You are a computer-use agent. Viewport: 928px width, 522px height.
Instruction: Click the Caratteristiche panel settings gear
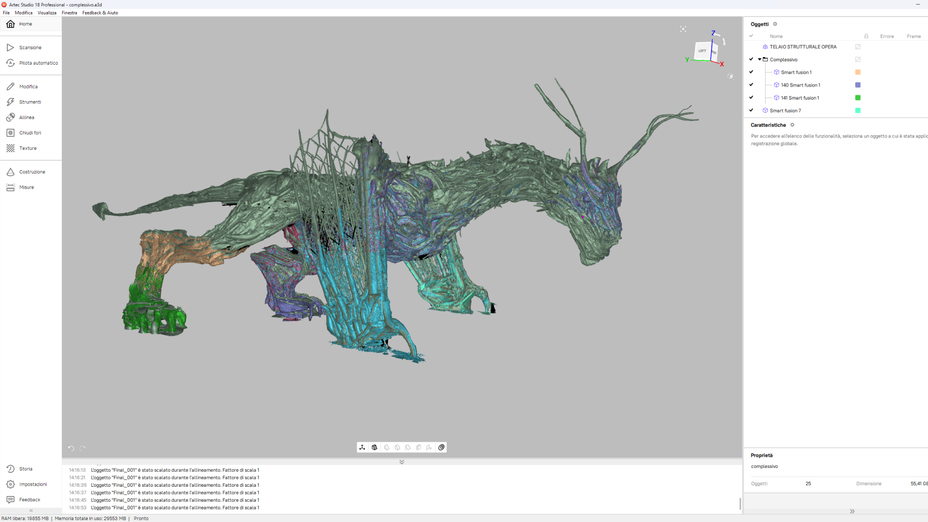(x=792, y=125)
